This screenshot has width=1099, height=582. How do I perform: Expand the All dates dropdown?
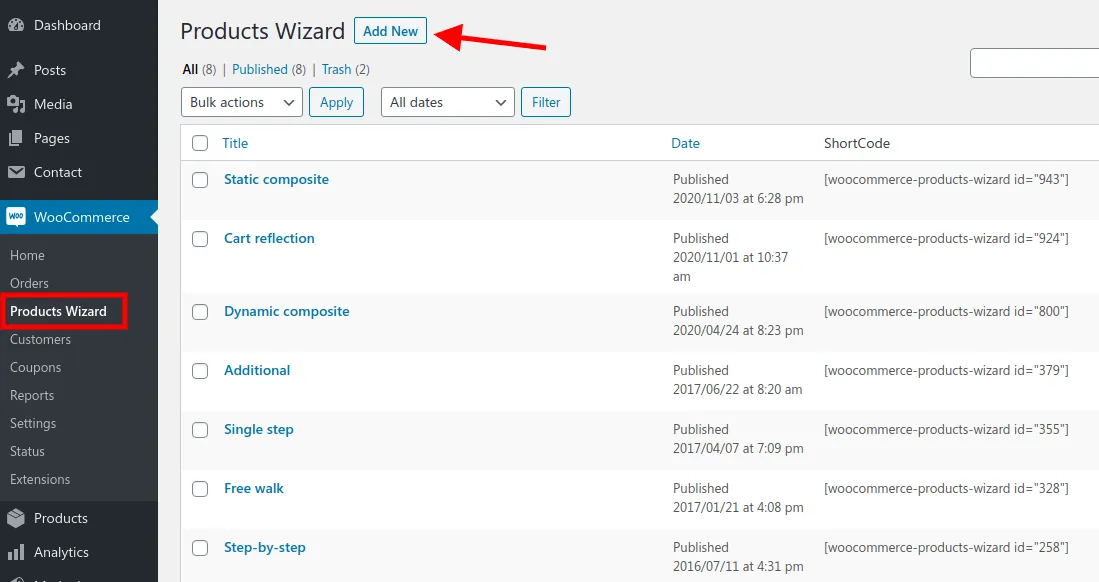[448, 102]
